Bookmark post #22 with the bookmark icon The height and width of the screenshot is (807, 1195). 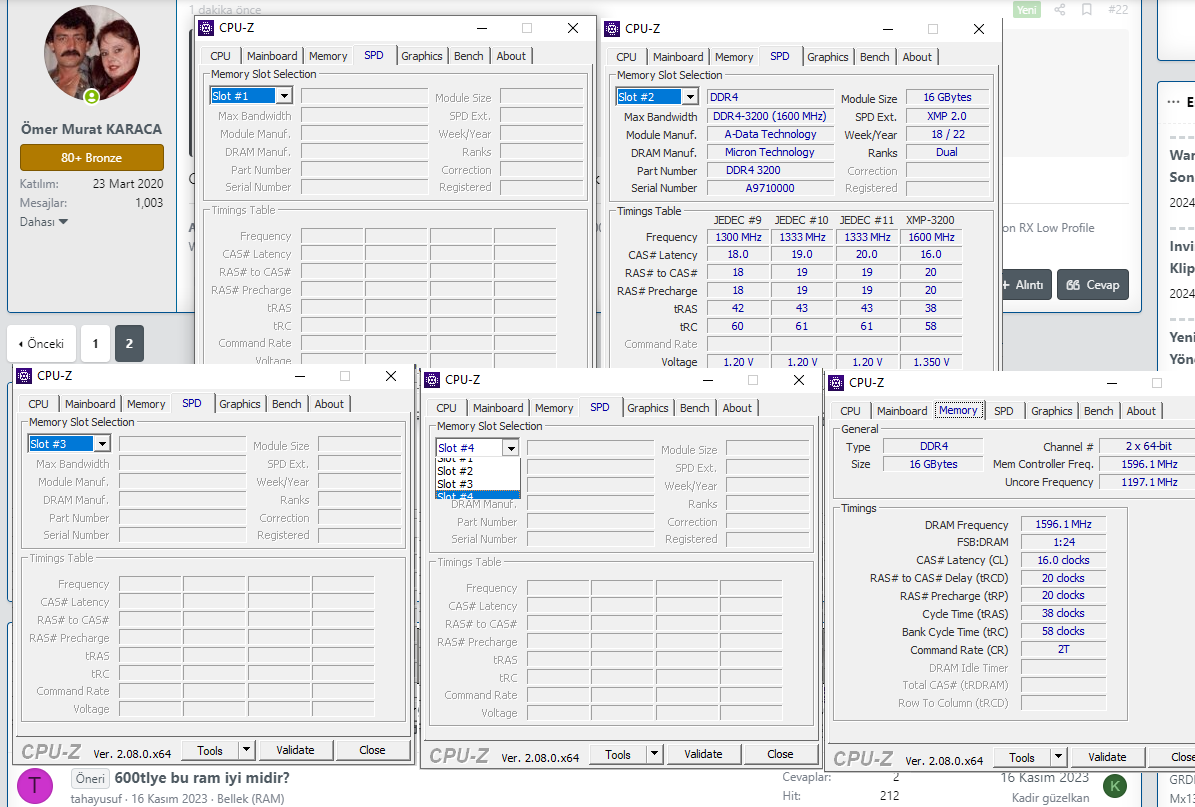[x=1087, y=9]
